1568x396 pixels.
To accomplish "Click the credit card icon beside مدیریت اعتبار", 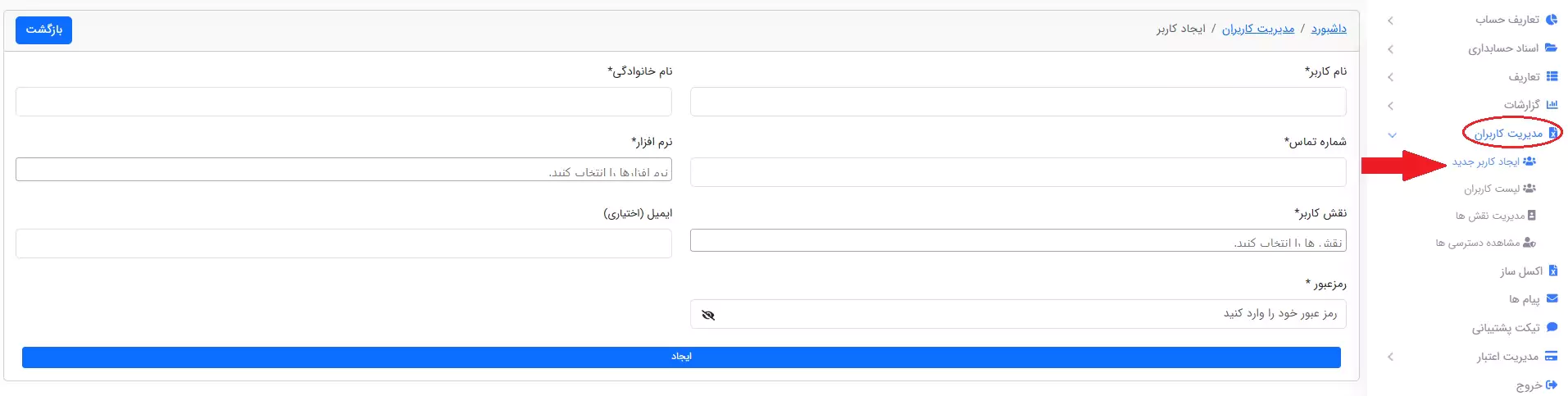I will (x=1551, y=357).
